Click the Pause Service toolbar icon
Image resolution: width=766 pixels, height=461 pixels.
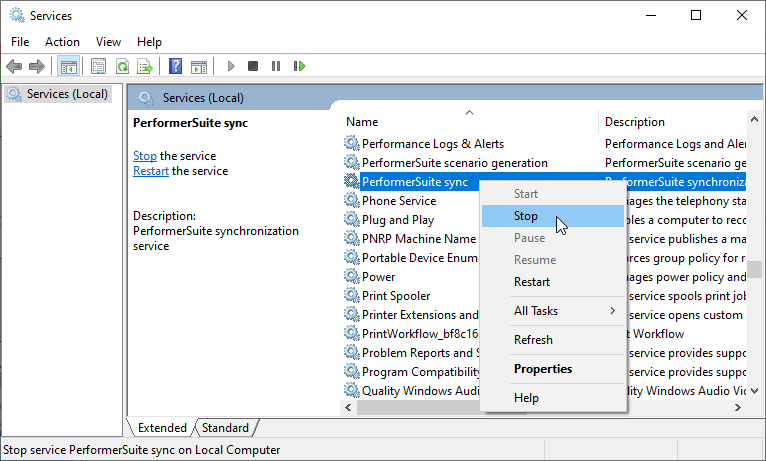[x=276, y=67]
